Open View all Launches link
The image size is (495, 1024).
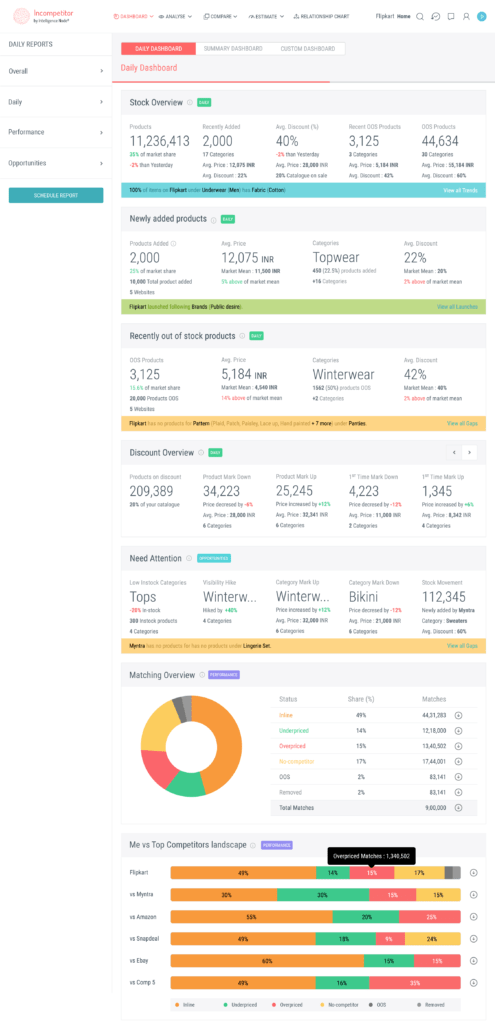[458, 306]
